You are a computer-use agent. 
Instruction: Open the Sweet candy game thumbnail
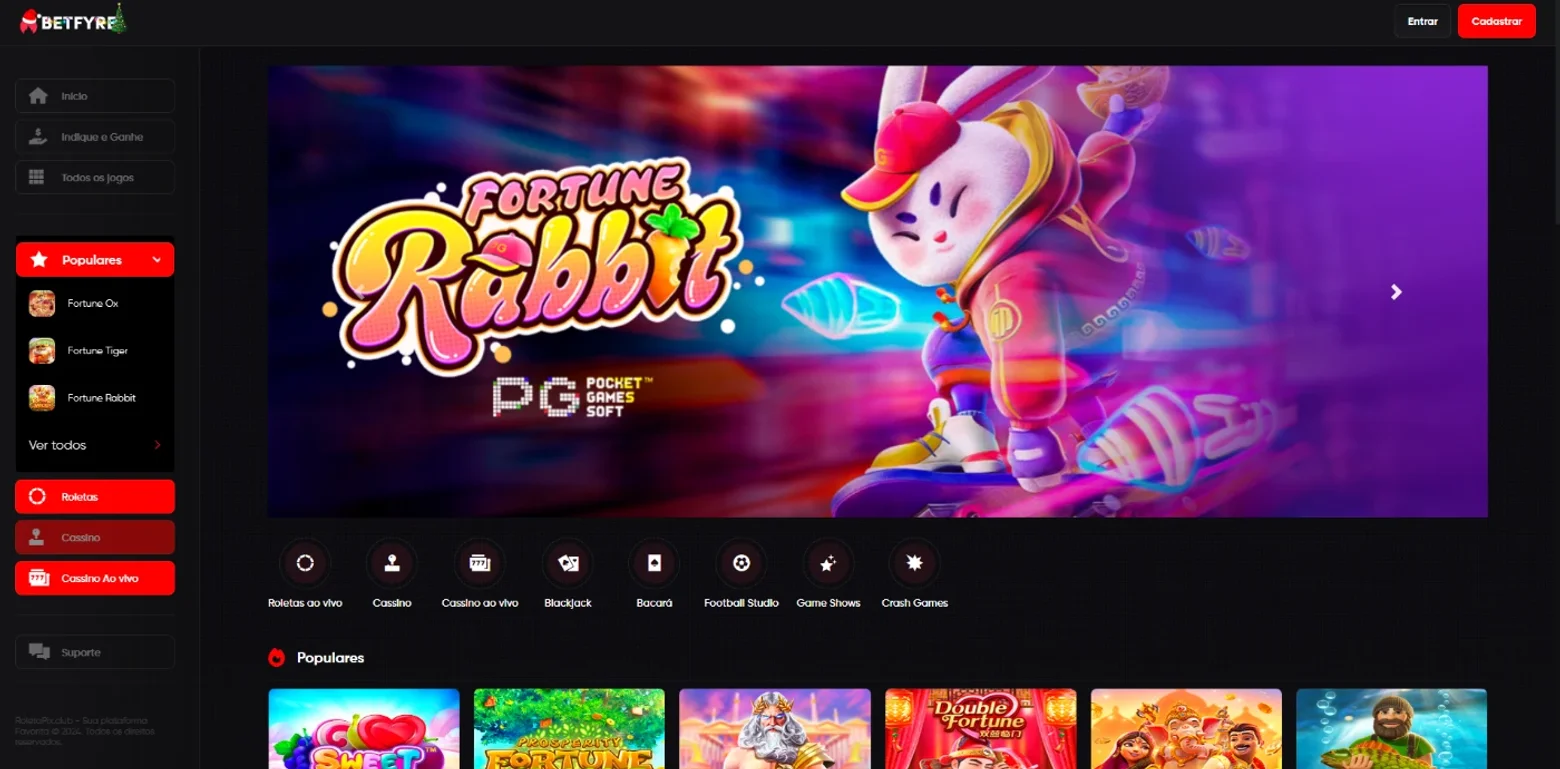364,729
